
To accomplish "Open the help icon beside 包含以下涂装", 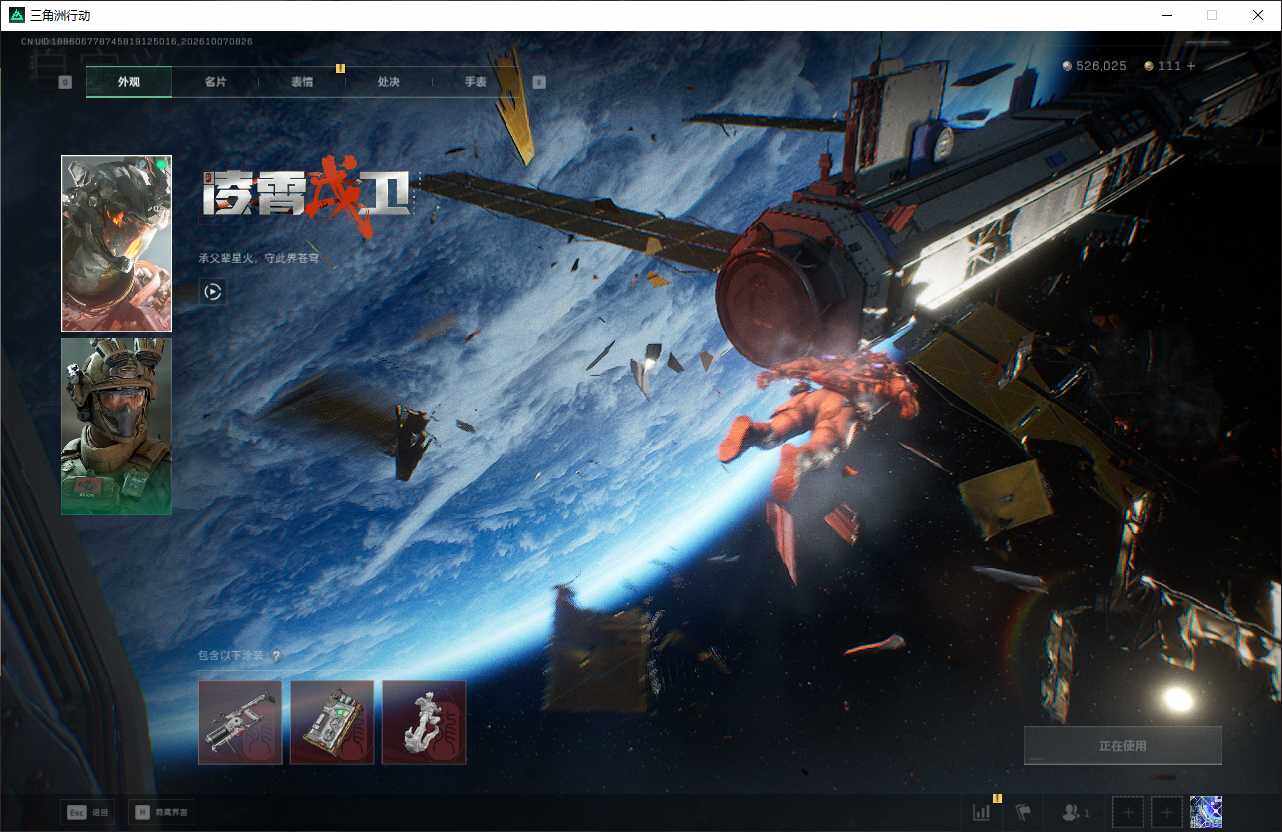I will coord(276,656).
